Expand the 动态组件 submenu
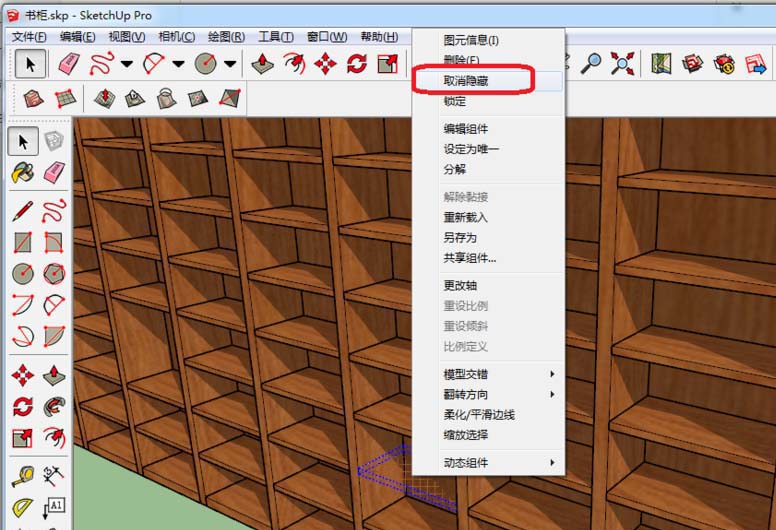This screenshot has width=776, height=530. click(x=500, y=463)
